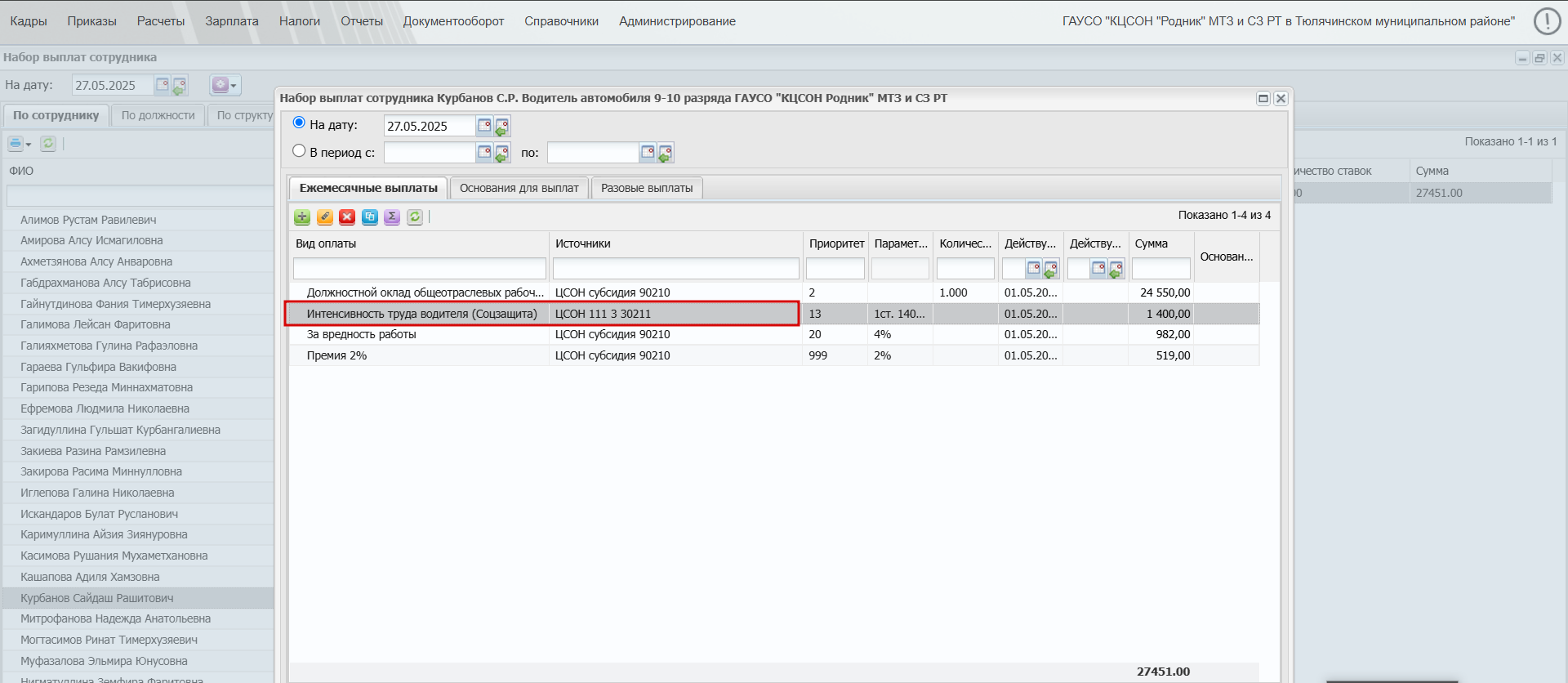Open the Справочники menu
This screenshot has width=1568, height=683.
561,21
